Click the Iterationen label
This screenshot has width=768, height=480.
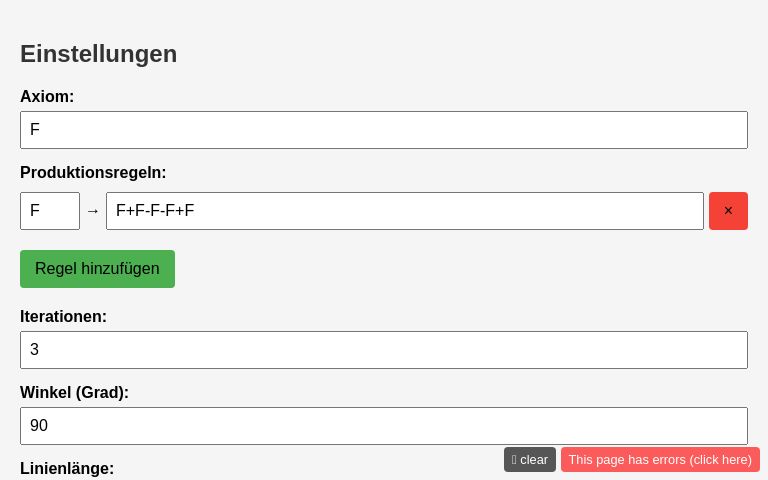(x=63, y=316)
